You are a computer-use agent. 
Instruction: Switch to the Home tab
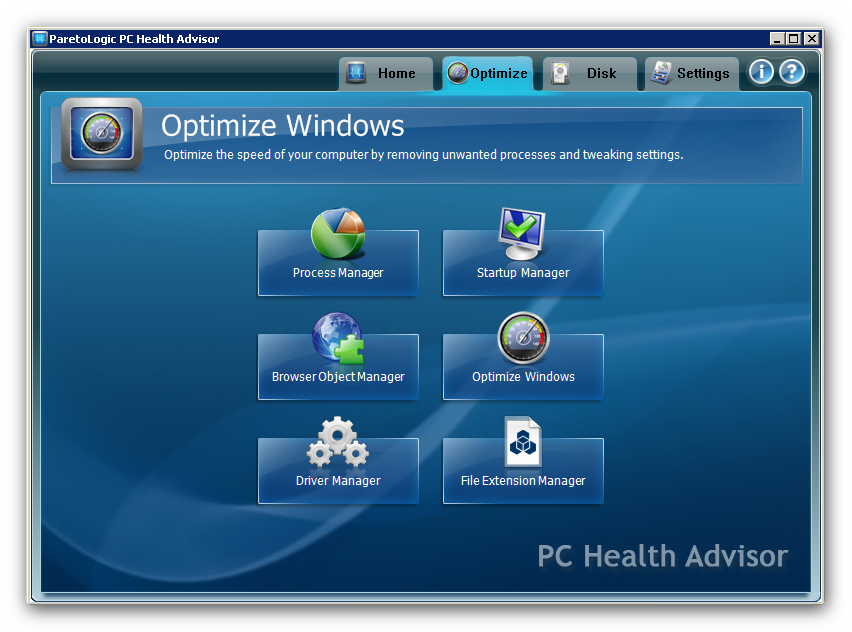pos(386,73)
